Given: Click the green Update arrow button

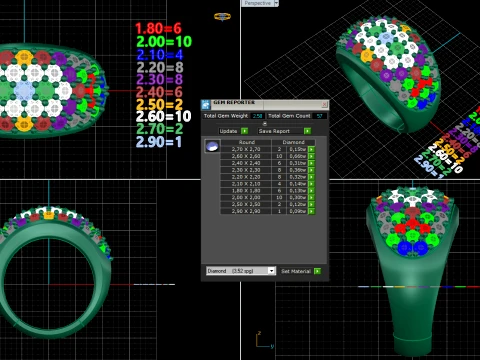Looking at the screenshot, I should click(x=244, y=131).
